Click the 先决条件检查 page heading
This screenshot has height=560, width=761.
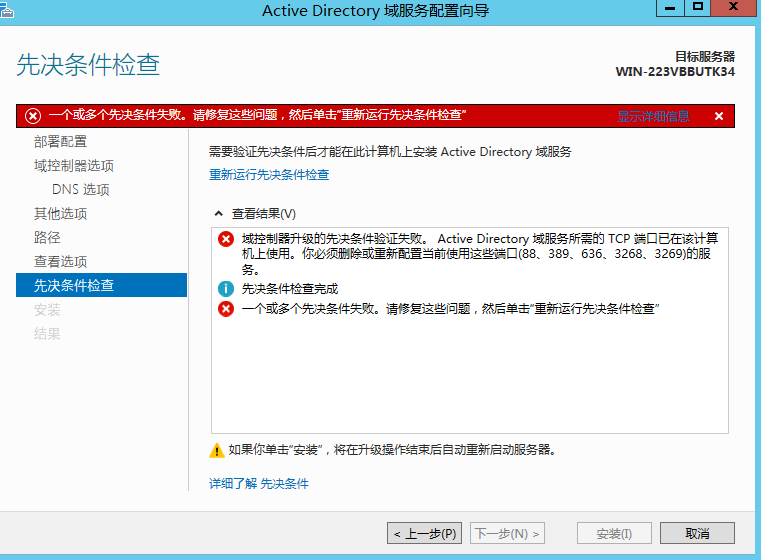[x=88, y=65]
